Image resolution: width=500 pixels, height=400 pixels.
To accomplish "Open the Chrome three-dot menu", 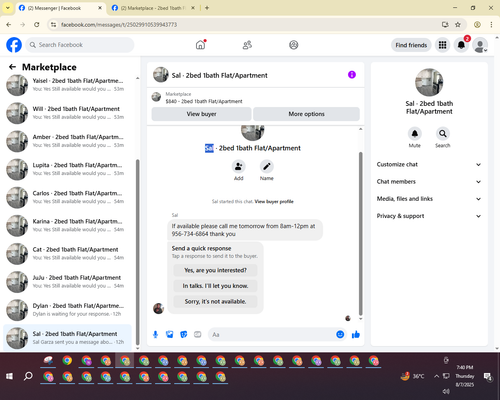I will click(491, 24).
